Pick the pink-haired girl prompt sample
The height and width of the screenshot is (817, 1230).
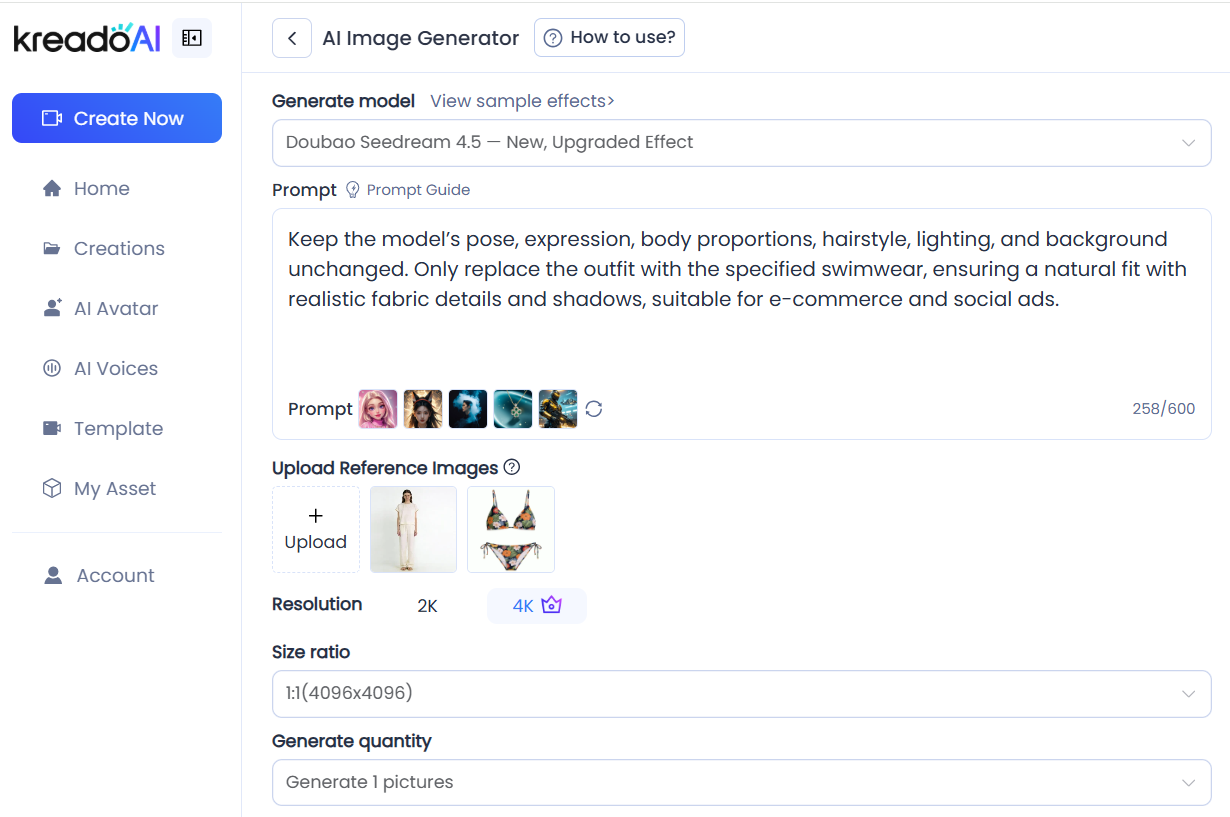point(378,409)
